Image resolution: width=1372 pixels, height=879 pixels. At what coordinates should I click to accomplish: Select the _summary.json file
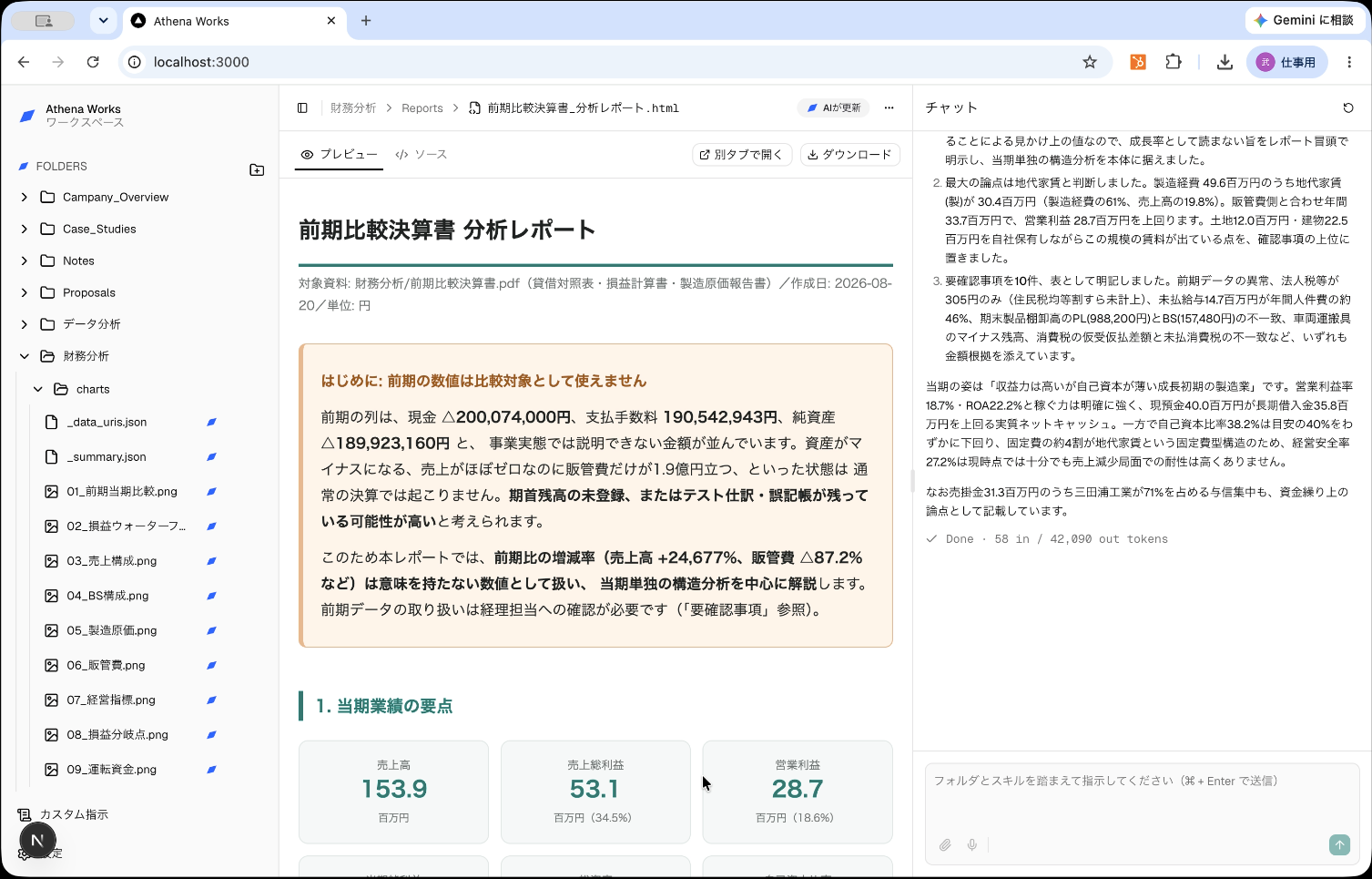click(x=107, y=456)
